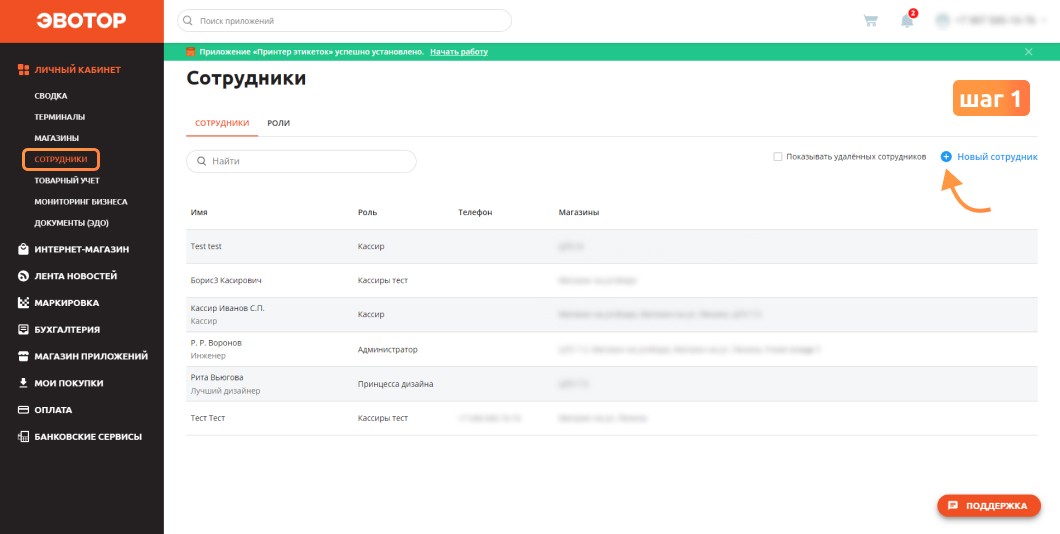Open Товарный учет in sidebar
The width and height of the screenshot is (1060, 534).
(67, 180)
